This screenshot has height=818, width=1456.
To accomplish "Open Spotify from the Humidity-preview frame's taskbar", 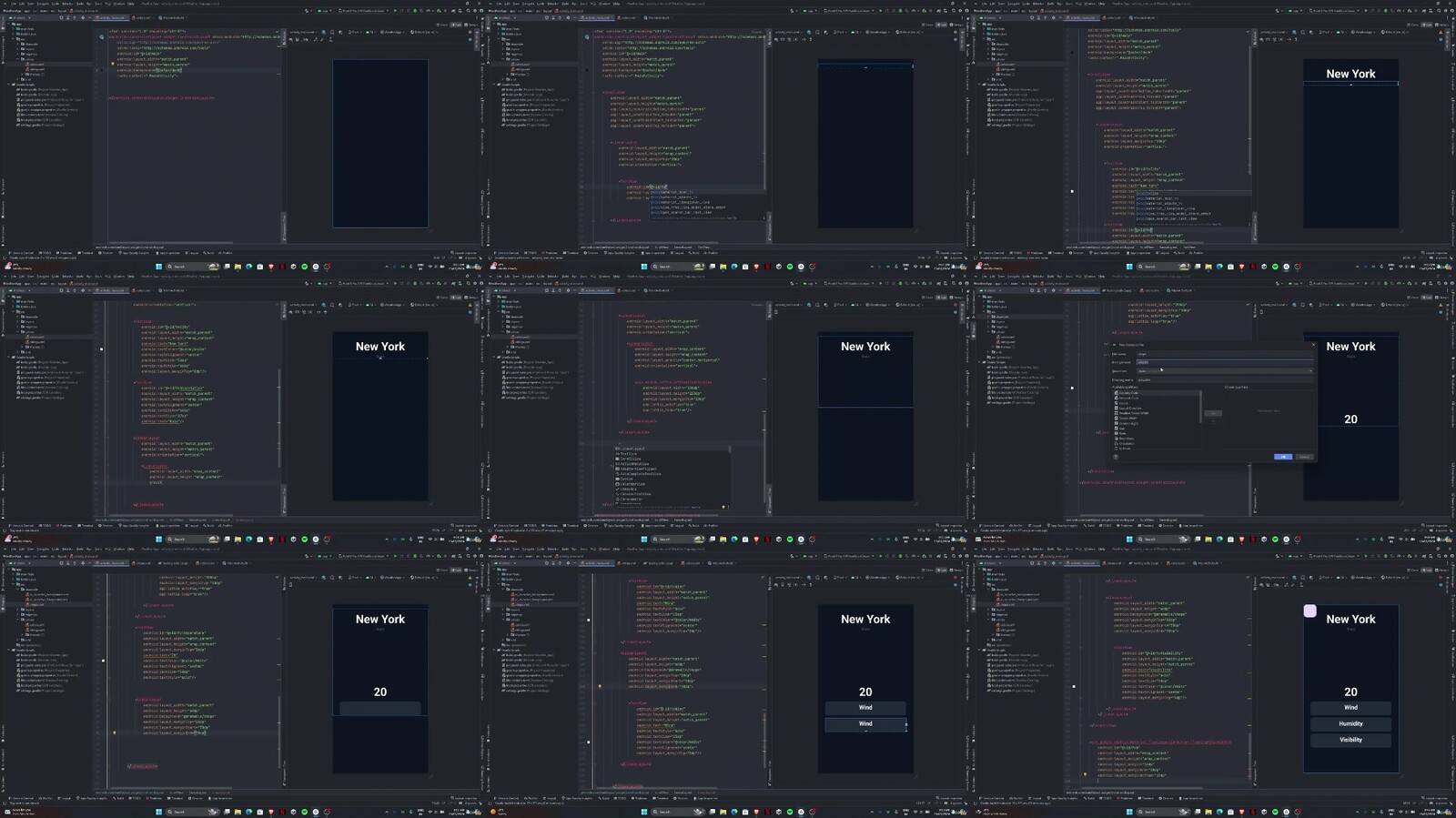I will point(1275,812).
